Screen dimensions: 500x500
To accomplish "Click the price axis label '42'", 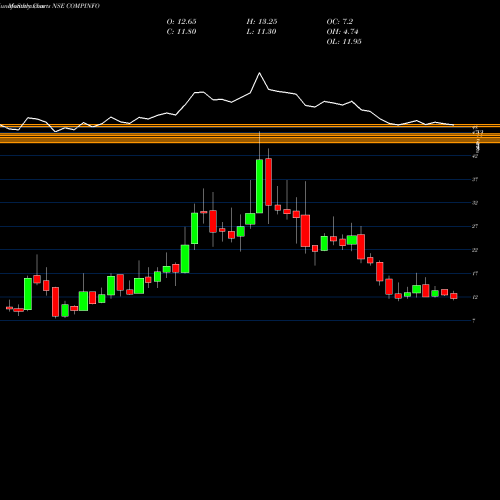I will 475,156.
